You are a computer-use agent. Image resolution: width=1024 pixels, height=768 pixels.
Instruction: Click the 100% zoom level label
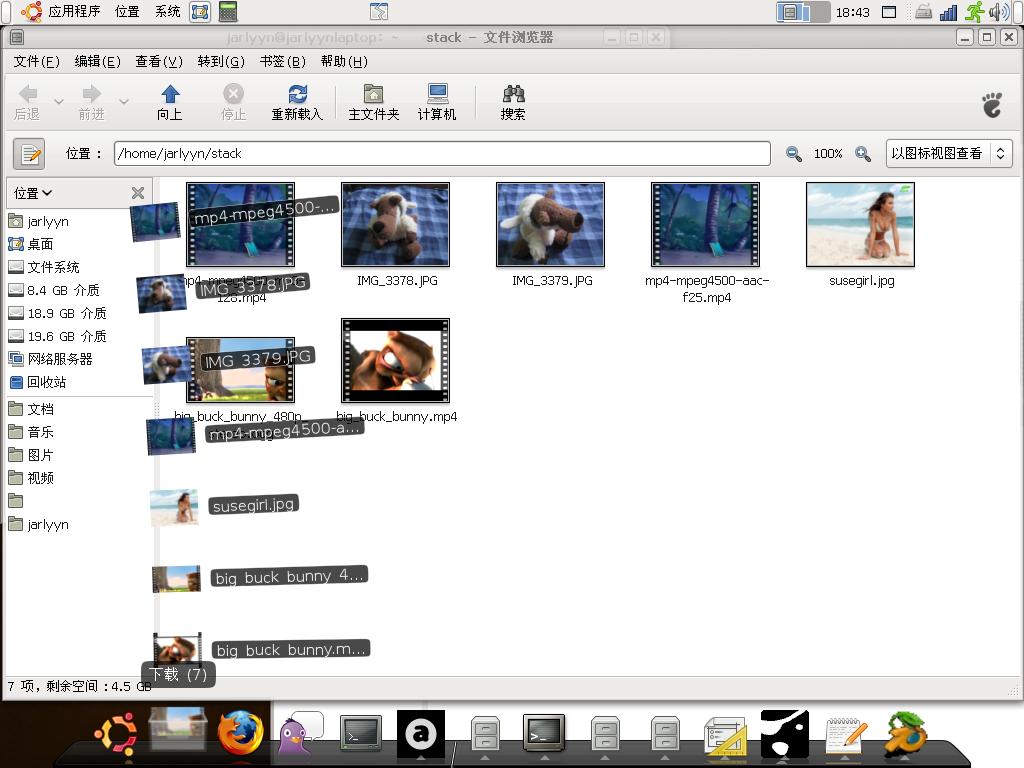click(x=828, y=153)
